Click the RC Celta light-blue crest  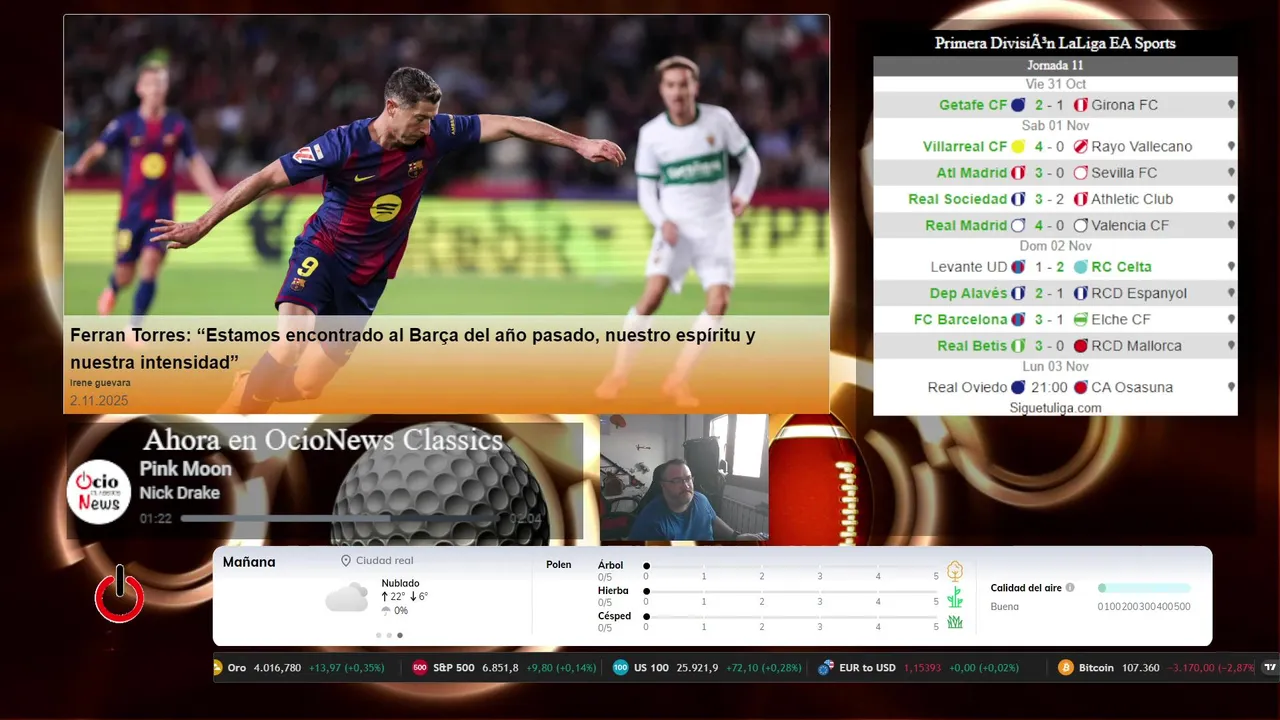pos(1080,267)
